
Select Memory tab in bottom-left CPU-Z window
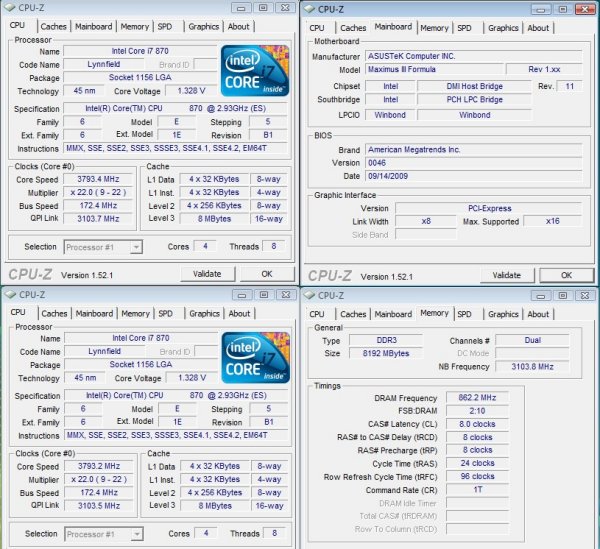click(135, 313)
